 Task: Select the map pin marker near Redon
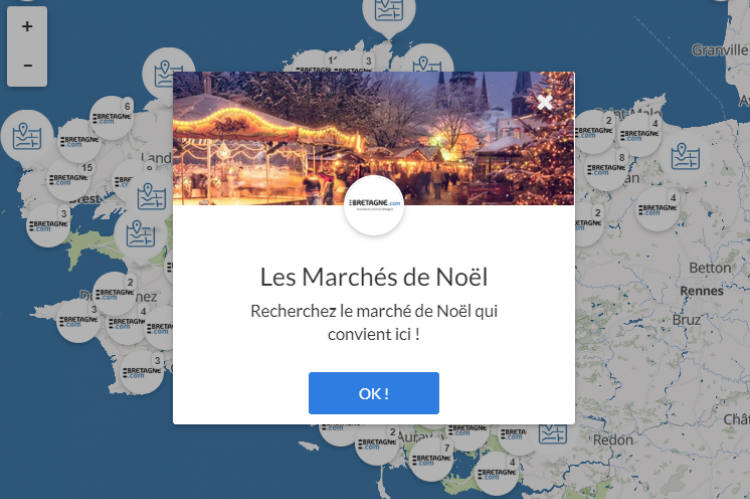click(x=552, y=432)
